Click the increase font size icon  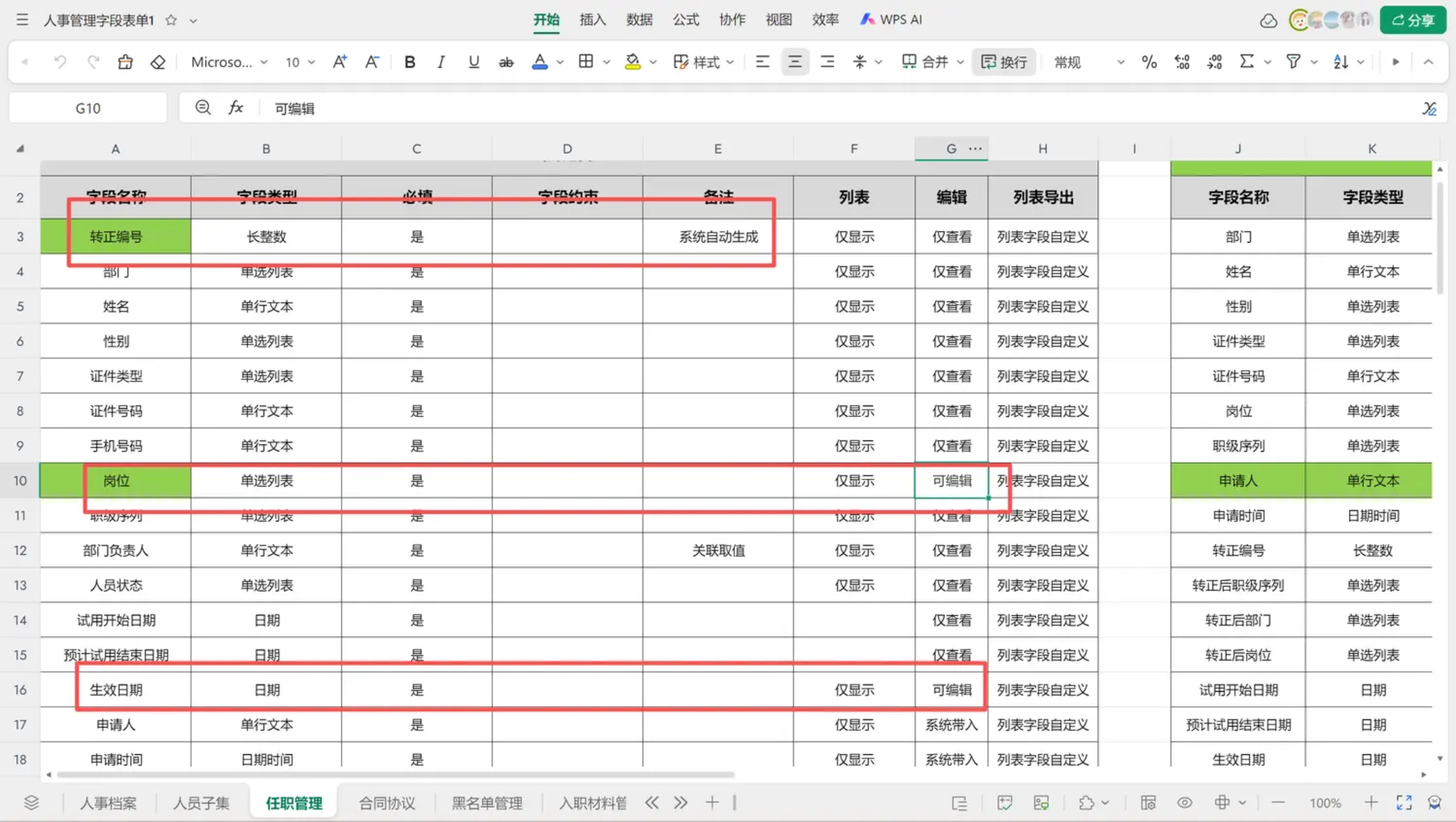click(x=339, y=62)
